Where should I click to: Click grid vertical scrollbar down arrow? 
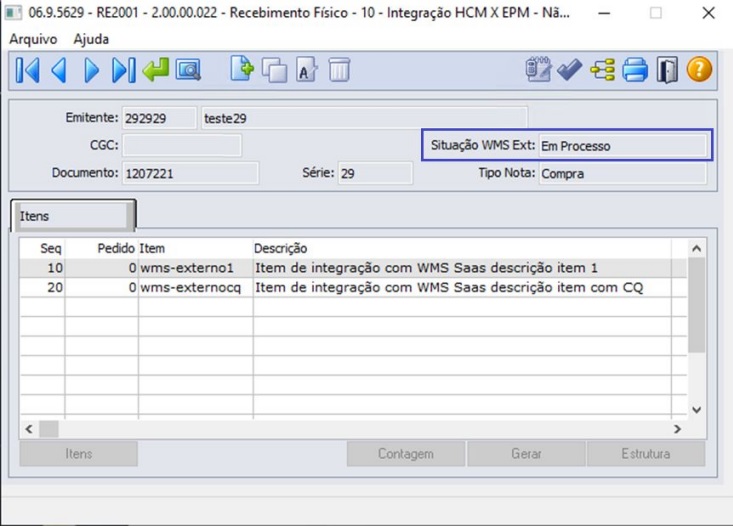[697, 410]
